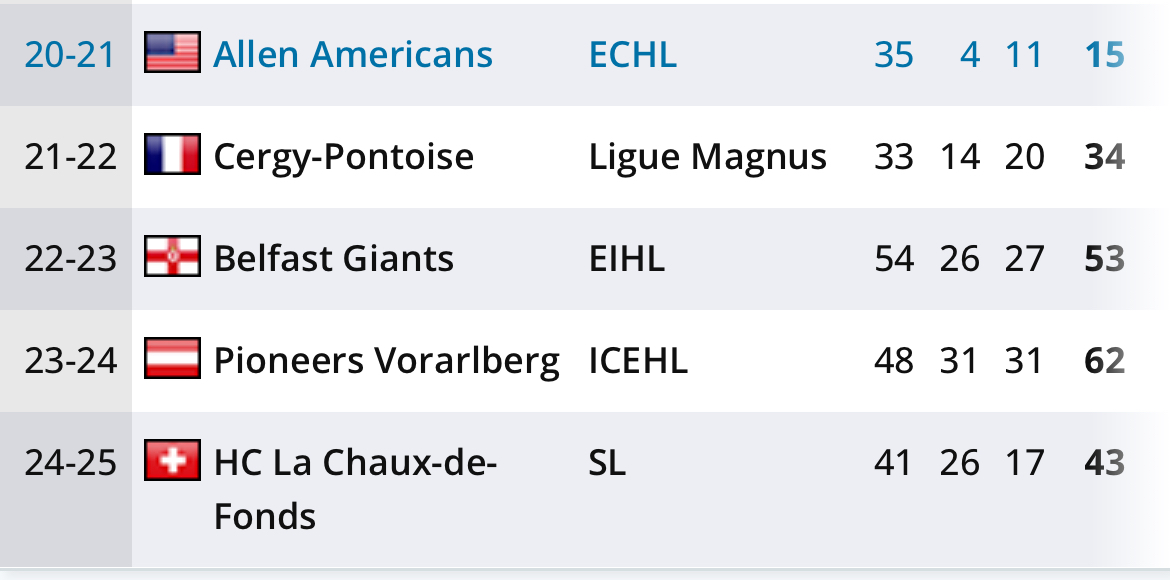The width and height of the screenshot is (1170, 580).
Task: Click the Austria flag icon
Action: pos(172,360)
